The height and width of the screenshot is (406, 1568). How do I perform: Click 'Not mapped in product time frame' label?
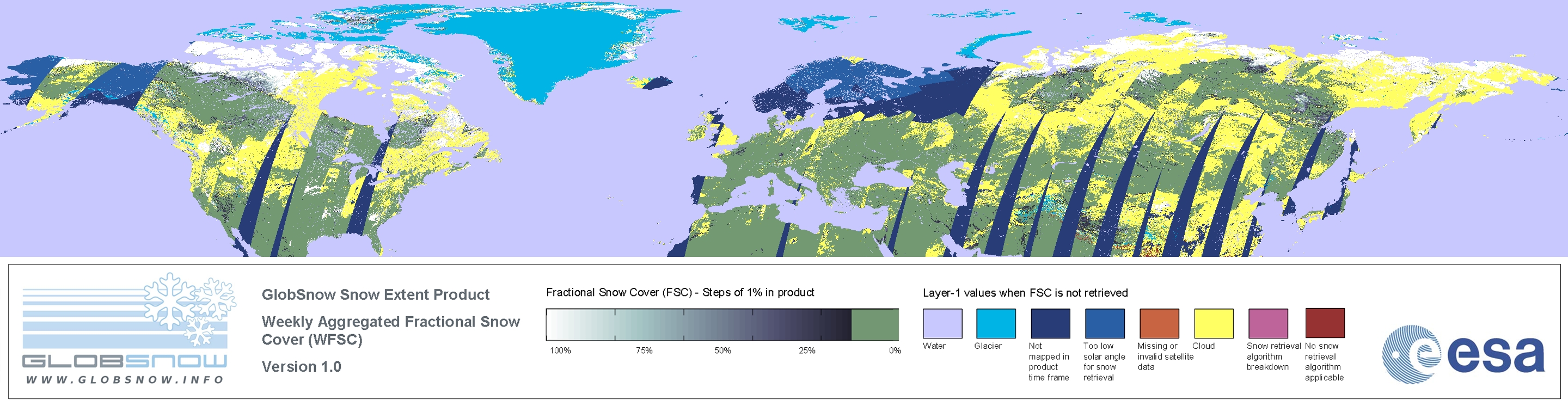click(x=1049, y=361)
